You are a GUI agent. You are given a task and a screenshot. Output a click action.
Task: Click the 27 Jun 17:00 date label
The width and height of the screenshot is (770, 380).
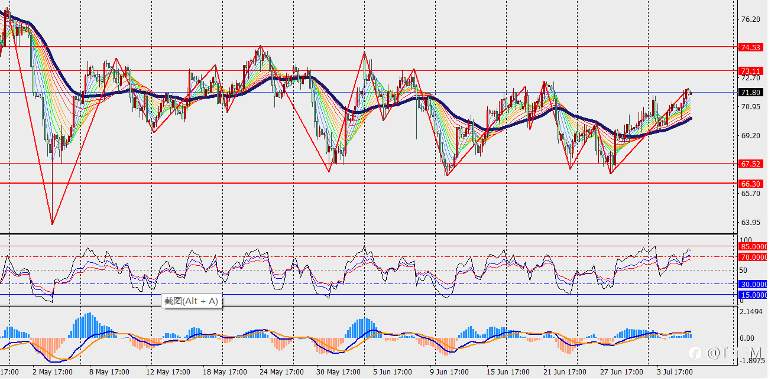coord(623,372)
